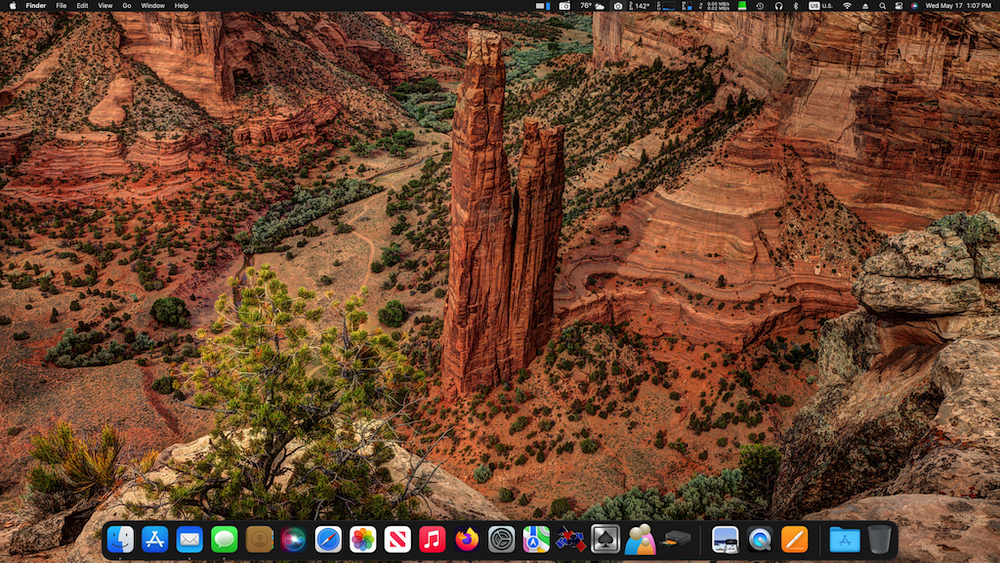The height and width of the screenshot is (563, 1000).
Task: Open Control Center from the menu bar
Action: pos(899,6)
